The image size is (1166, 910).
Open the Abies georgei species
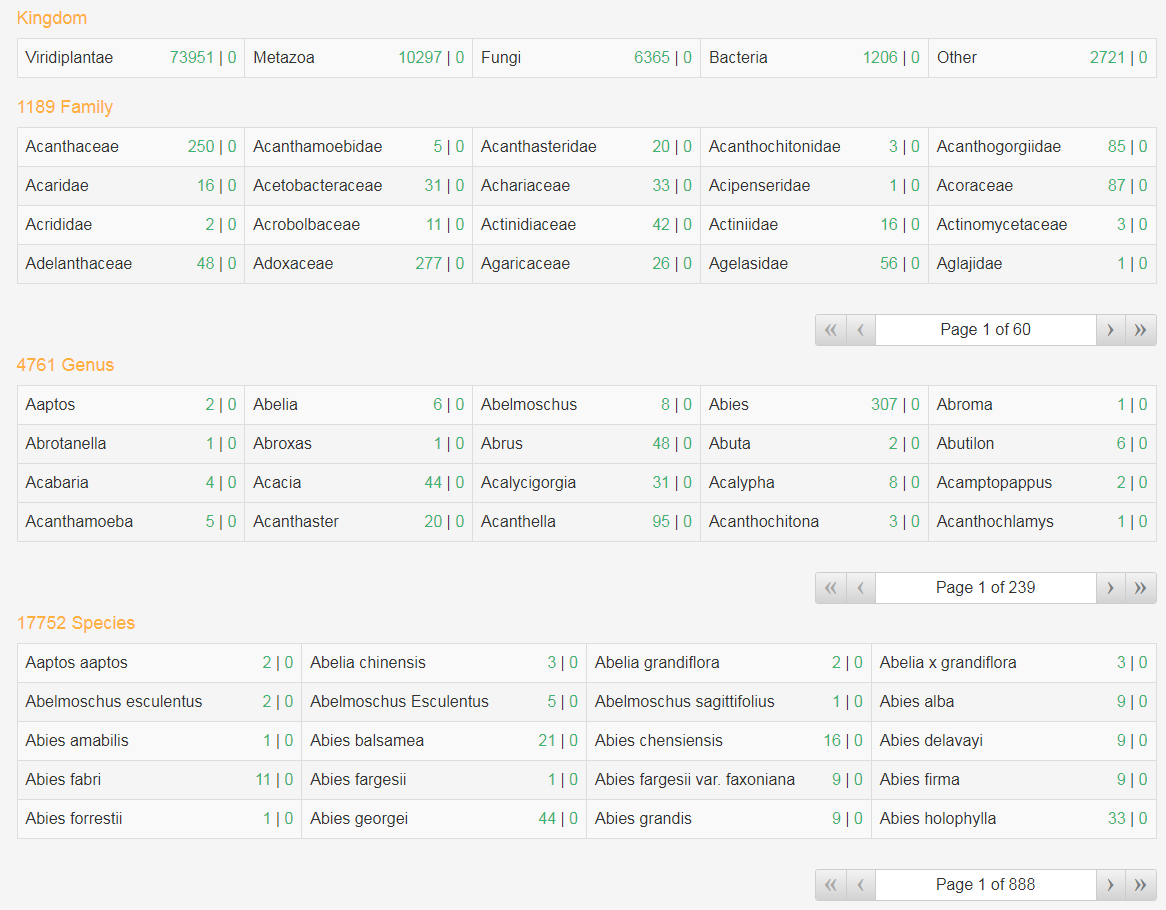[359, 819]
